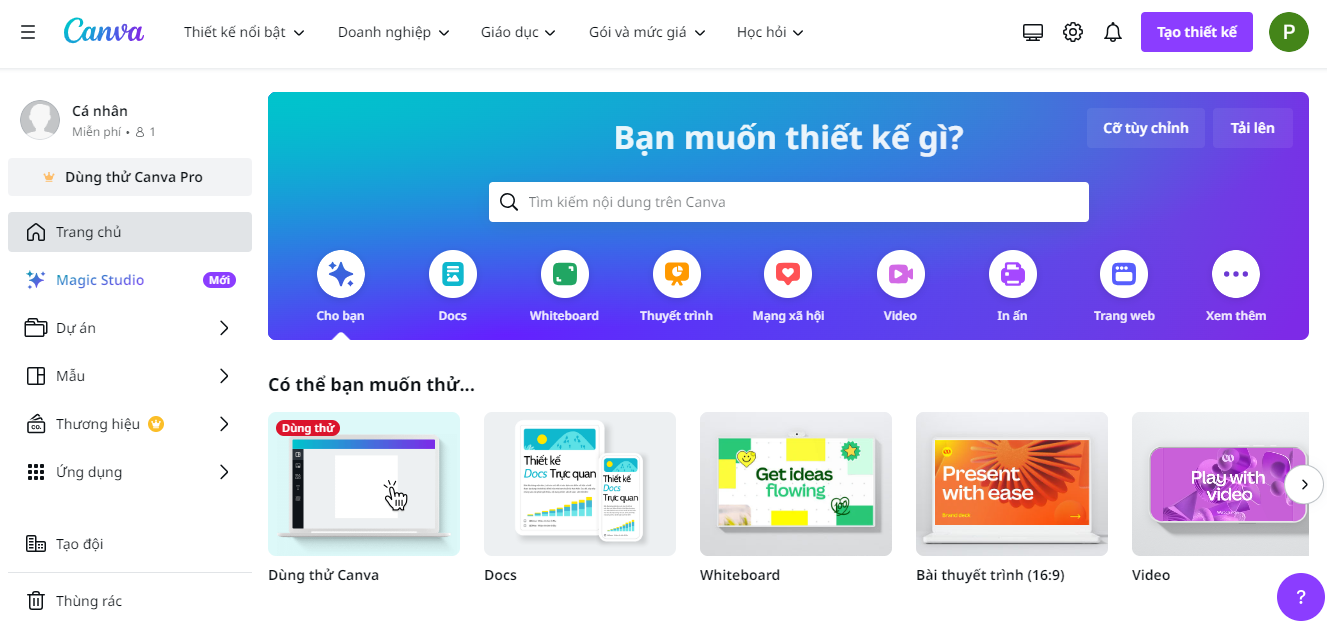Open the Trang web icon

[1124, 274]
